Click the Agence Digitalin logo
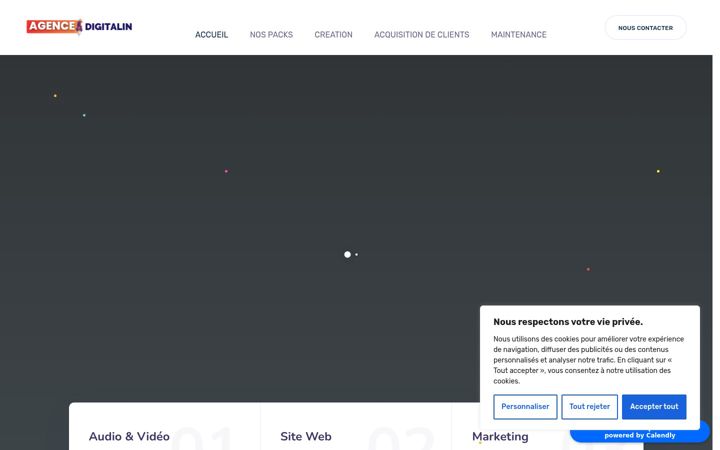This screenshot has height=450, width=720. [79, 27]
